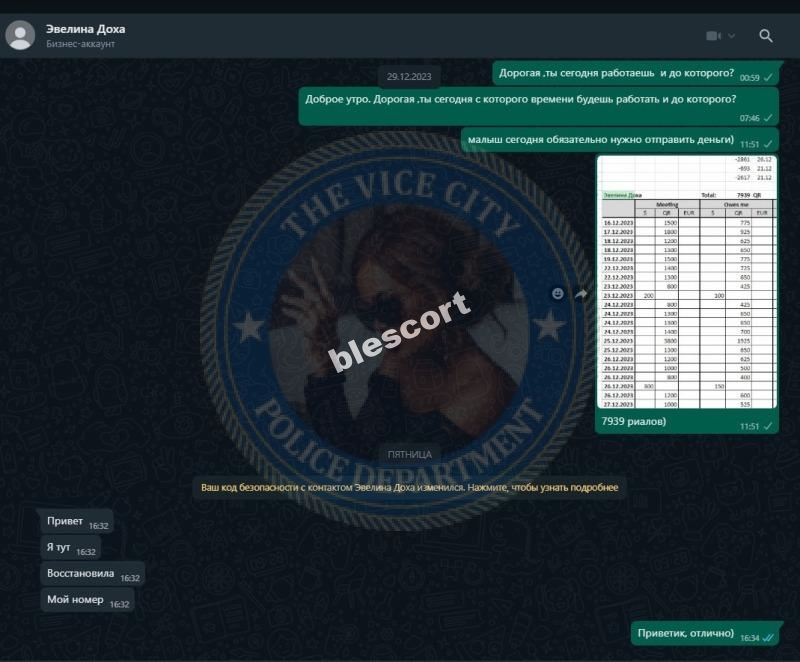The image size is (800, 662).
Task: Click delivery checkmark on 07:46 message
Action: 768,118
